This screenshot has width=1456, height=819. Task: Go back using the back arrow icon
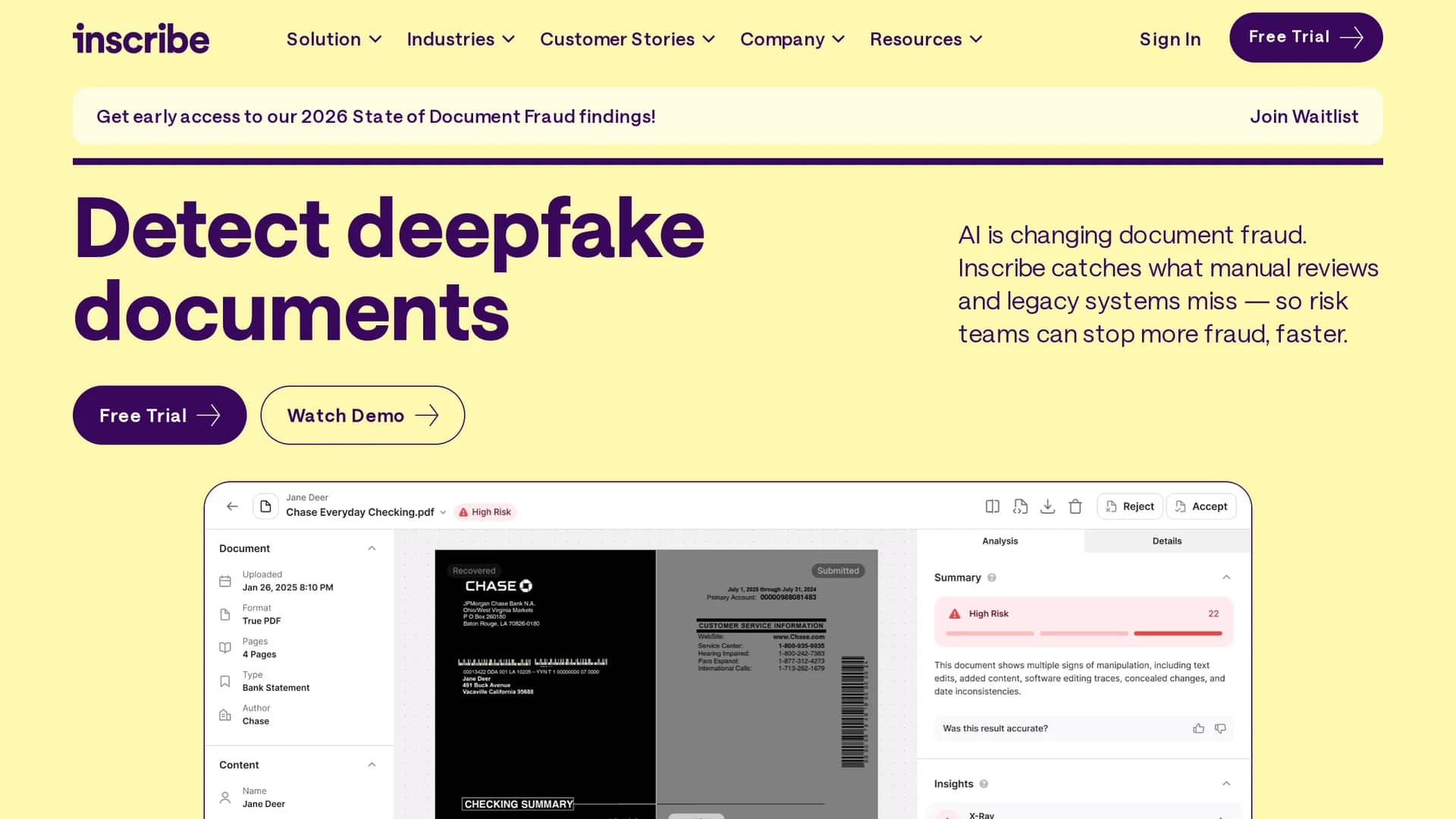(233, 507)
